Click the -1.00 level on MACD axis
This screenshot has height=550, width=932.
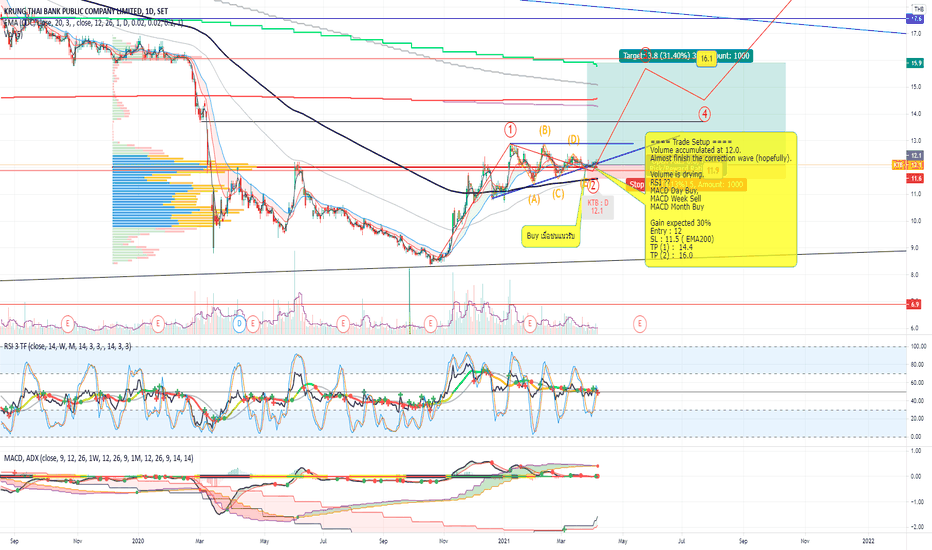917,501
